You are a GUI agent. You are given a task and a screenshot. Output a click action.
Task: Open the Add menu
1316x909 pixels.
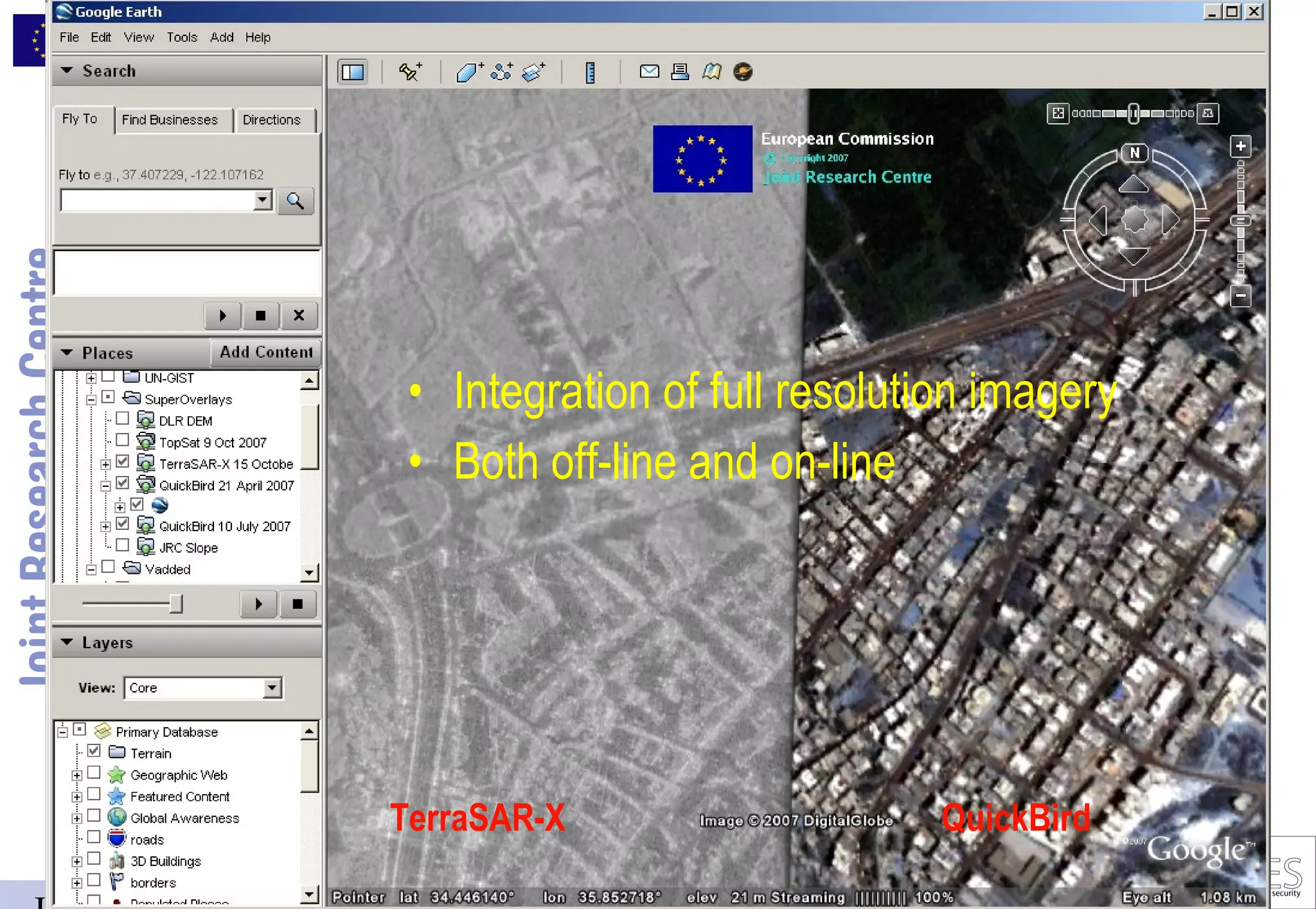click(222, 37)
